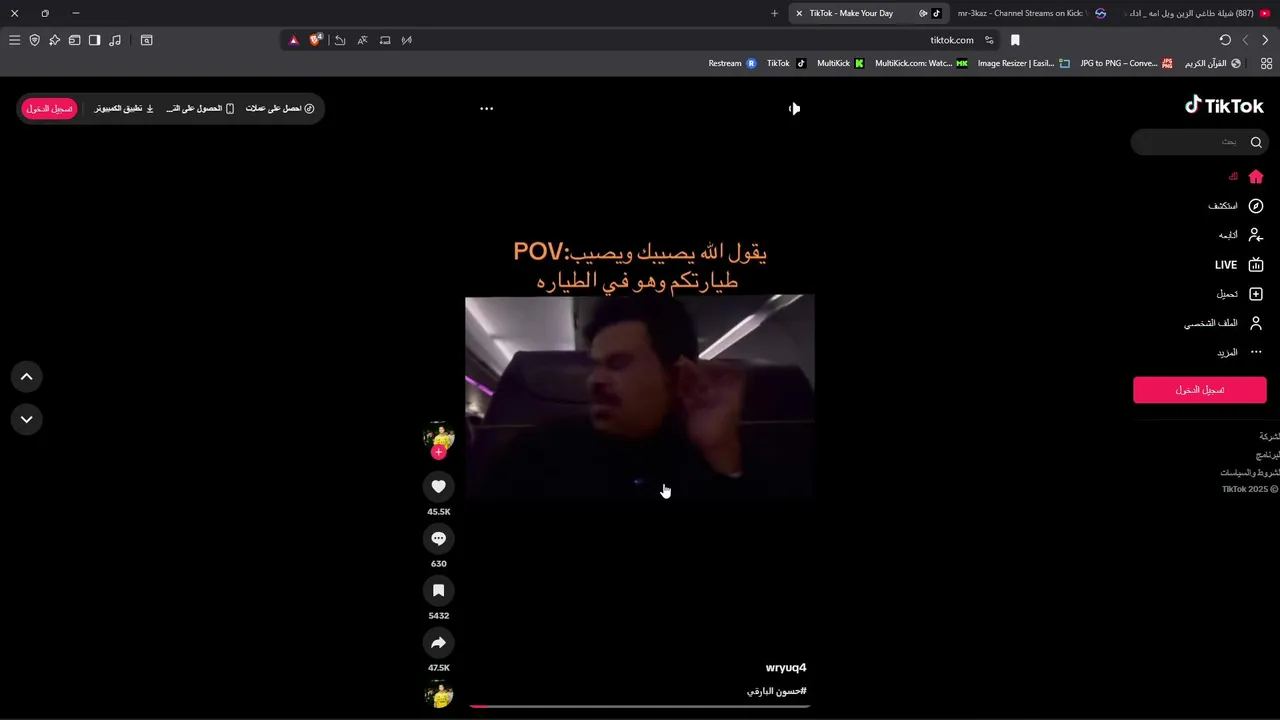Open the three-dot video options menu
1280x720 pixels.
(x=486, y=108)
